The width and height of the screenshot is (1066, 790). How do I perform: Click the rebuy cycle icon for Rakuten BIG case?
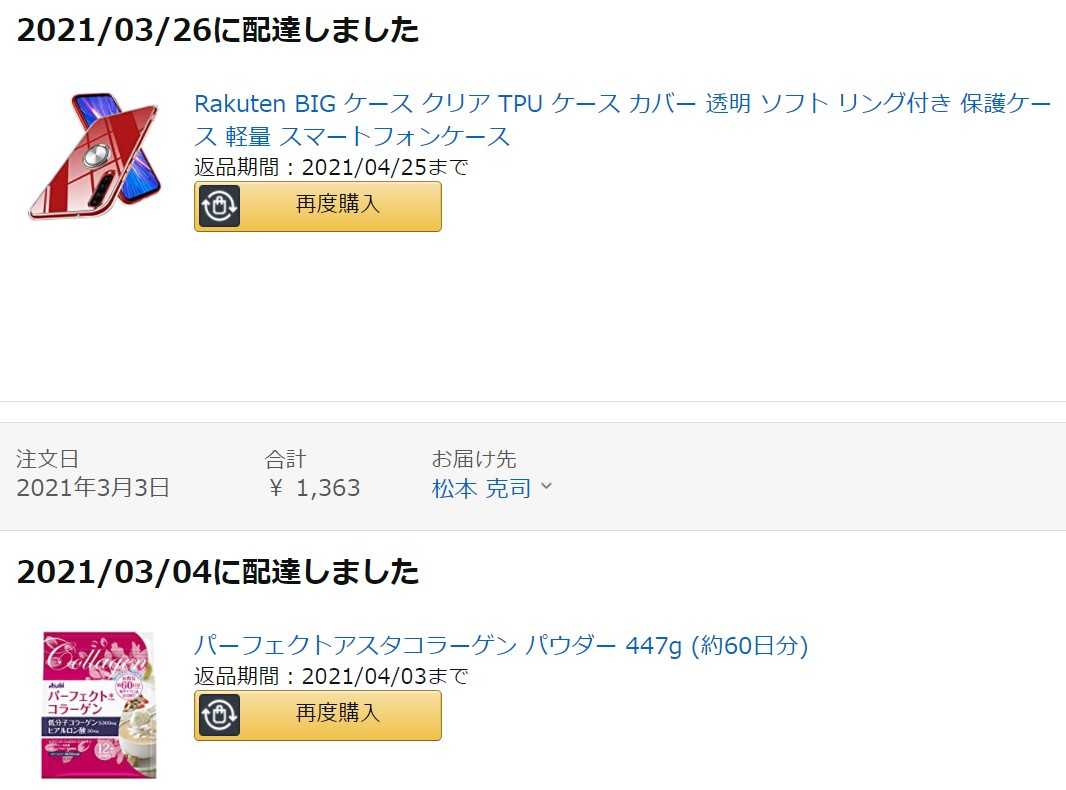pos(218,206)
